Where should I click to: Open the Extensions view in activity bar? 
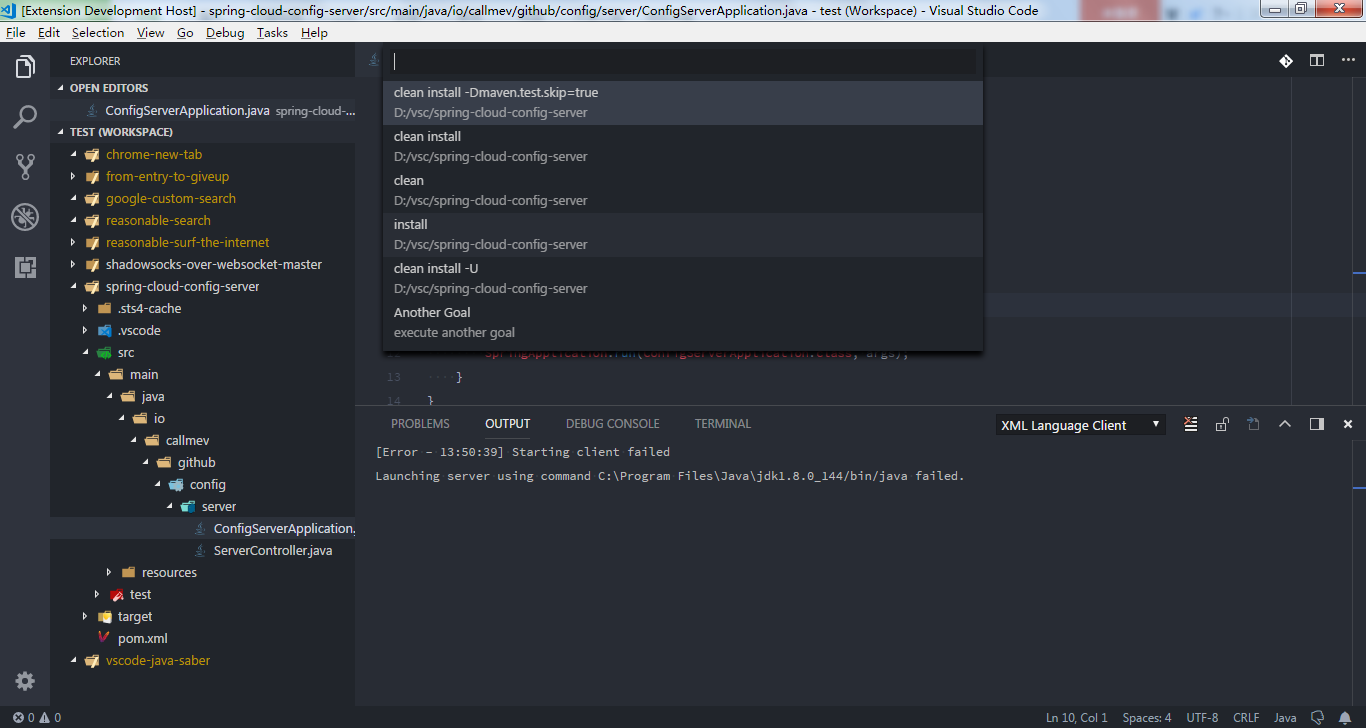[25, 267]
